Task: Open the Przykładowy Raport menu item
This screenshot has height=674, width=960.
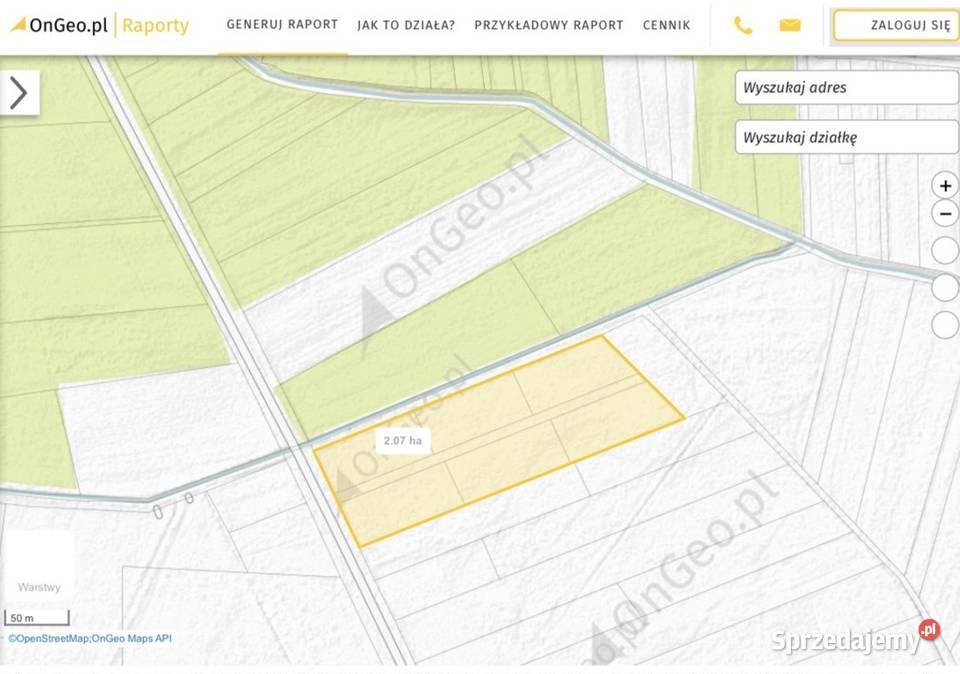Action: pos(549,25)
